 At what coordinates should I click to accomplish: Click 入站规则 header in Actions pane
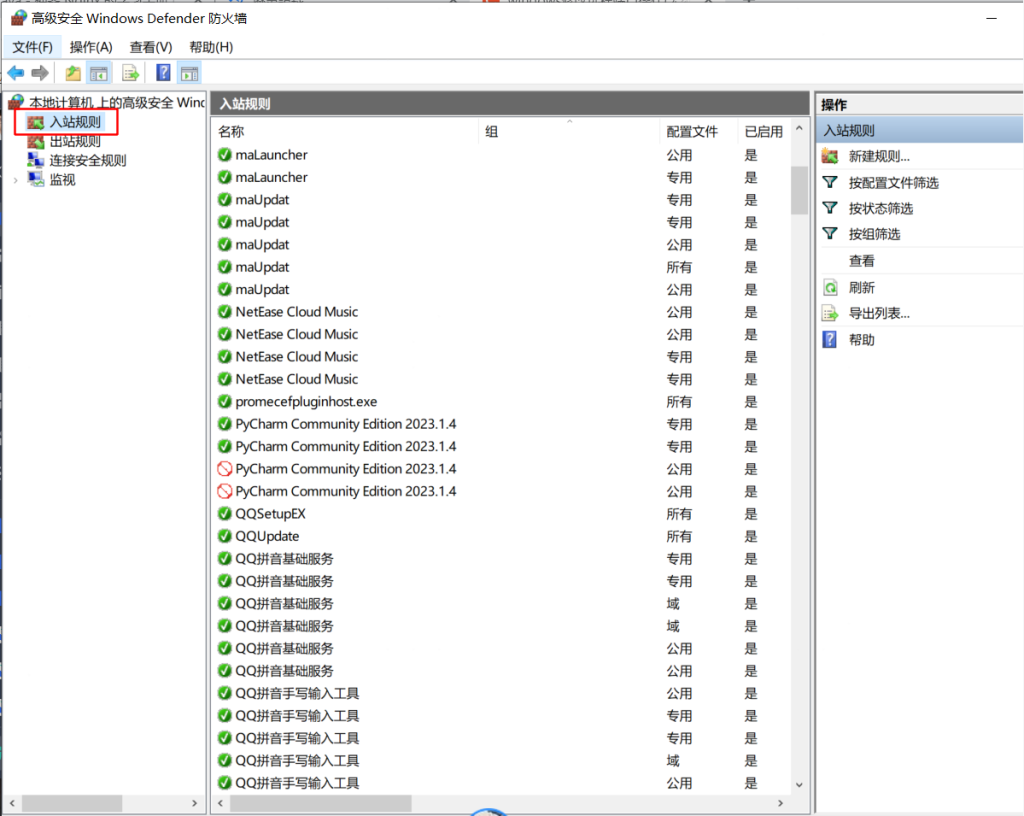920,130
